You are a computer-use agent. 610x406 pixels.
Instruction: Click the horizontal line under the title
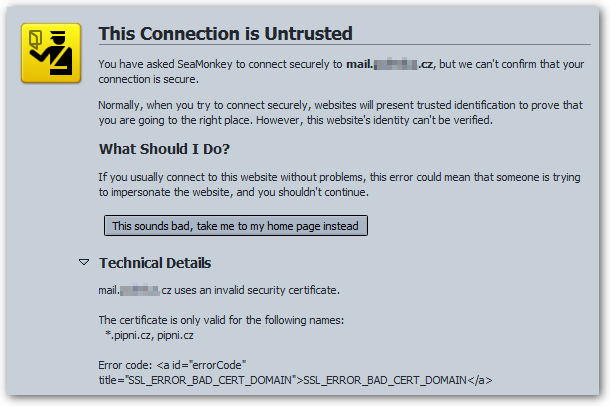click(345, 45)
